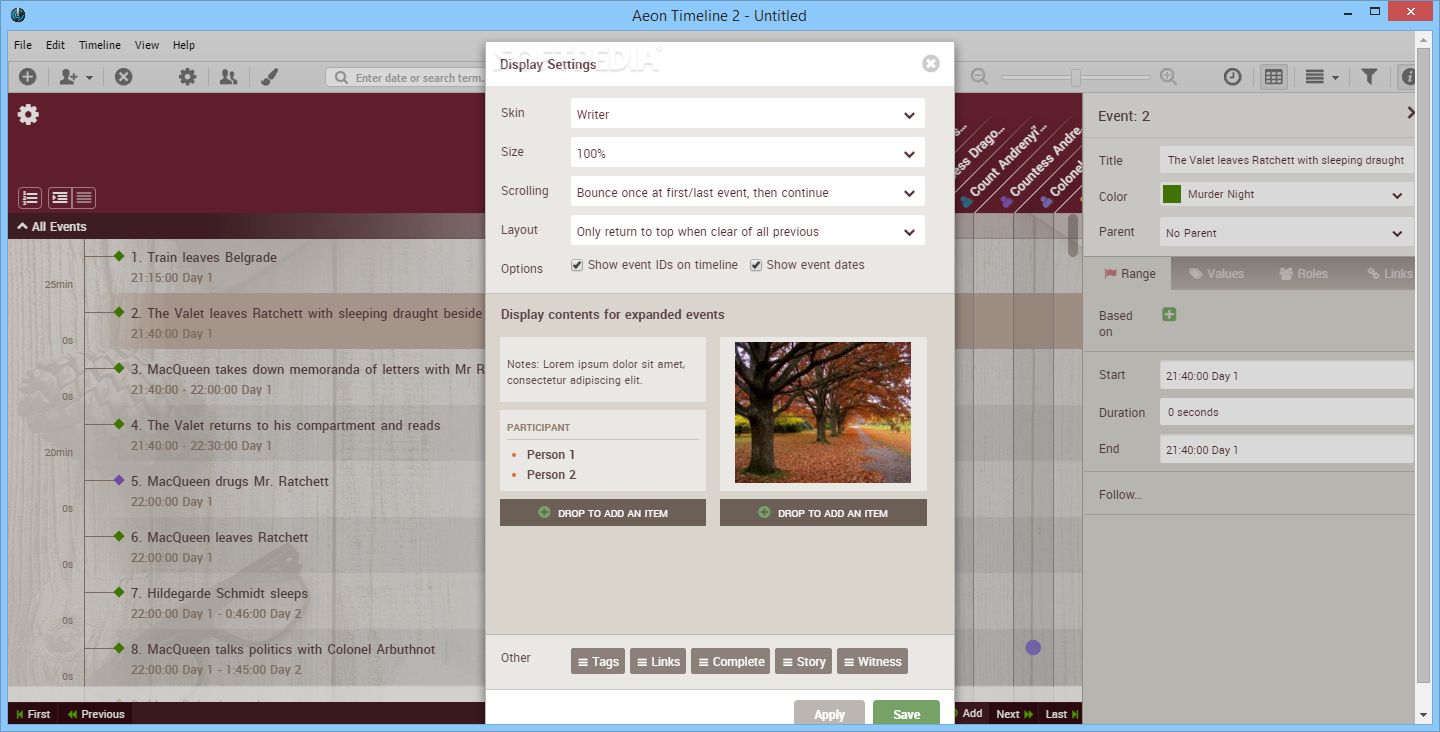This screenshot has width=1440, height=732.
Task: Click the Witness item button
Action: pyautogui.click(x=872, y=661)
